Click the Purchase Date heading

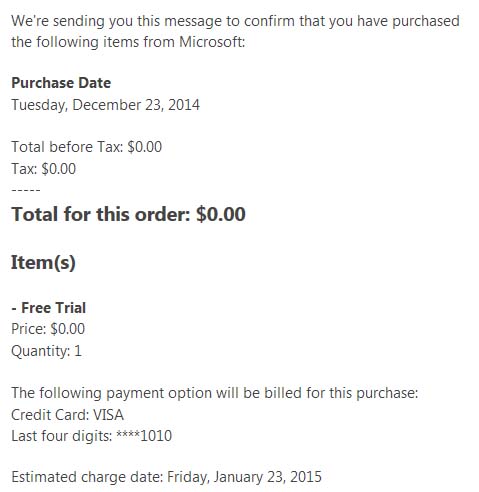[x=61, y=83]
